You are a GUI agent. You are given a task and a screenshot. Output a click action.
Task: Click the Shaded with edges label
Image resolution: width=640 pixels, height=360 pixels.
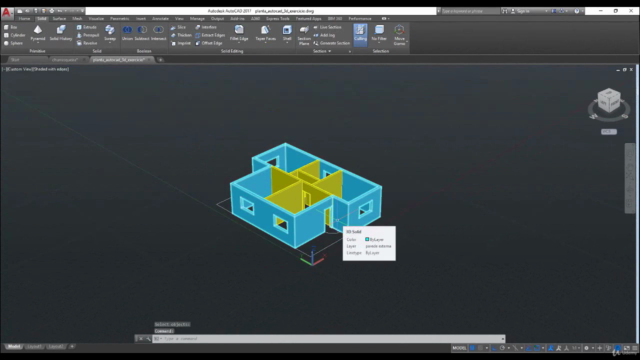(x=51, y=69)
